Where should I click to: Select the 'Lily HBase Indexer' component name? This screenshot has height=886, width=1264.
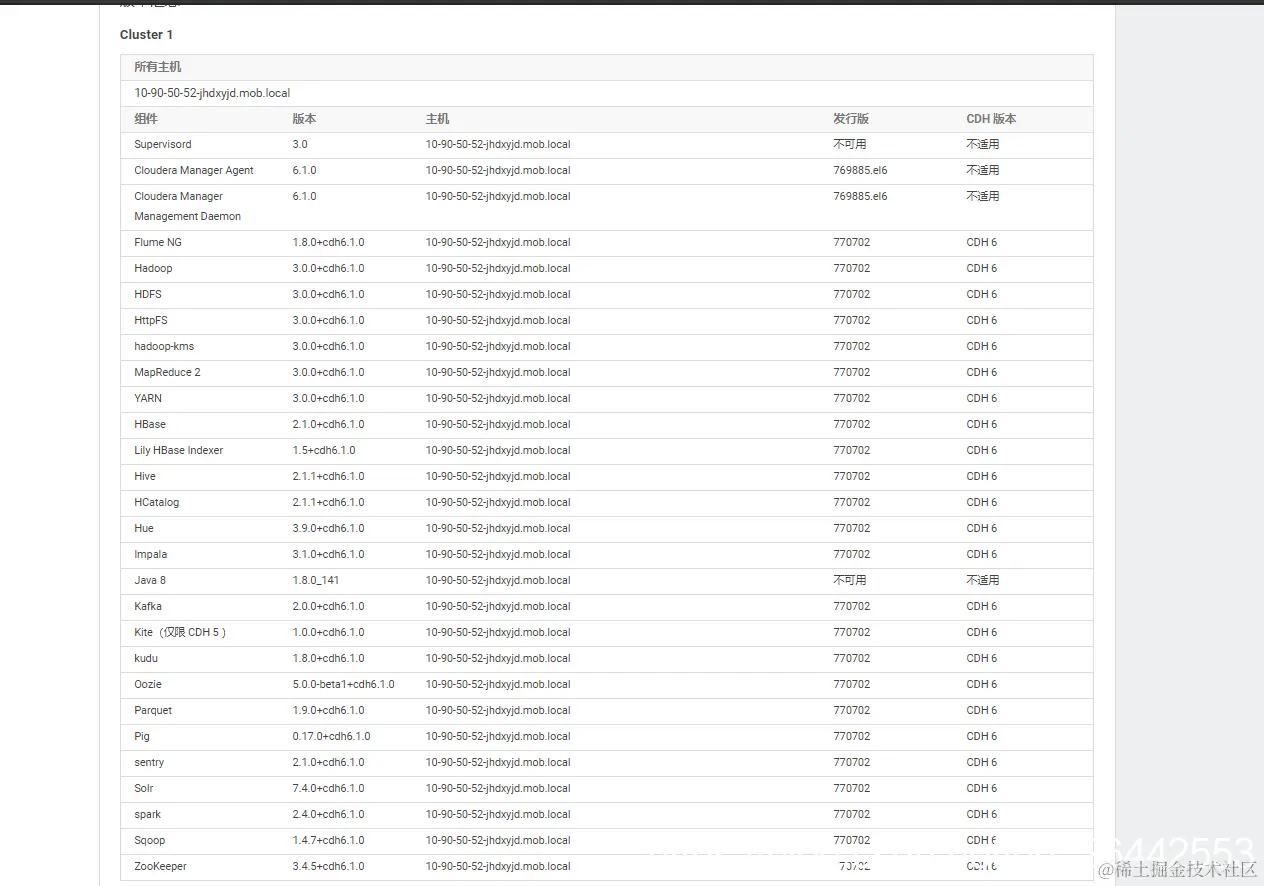(179, 451)
